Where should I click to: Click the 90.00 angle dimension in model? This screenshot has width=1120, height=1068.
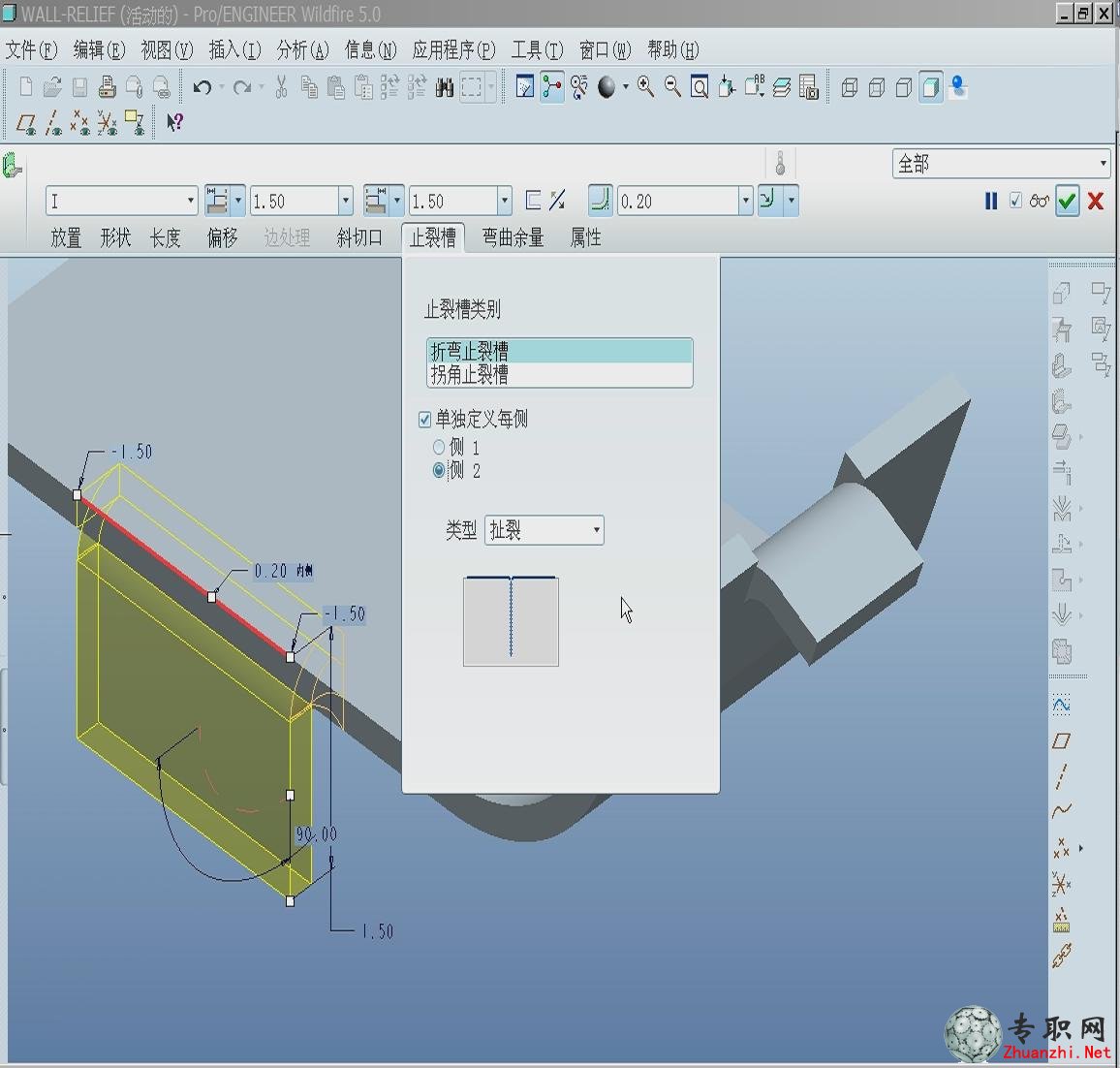tap(317, 833)
